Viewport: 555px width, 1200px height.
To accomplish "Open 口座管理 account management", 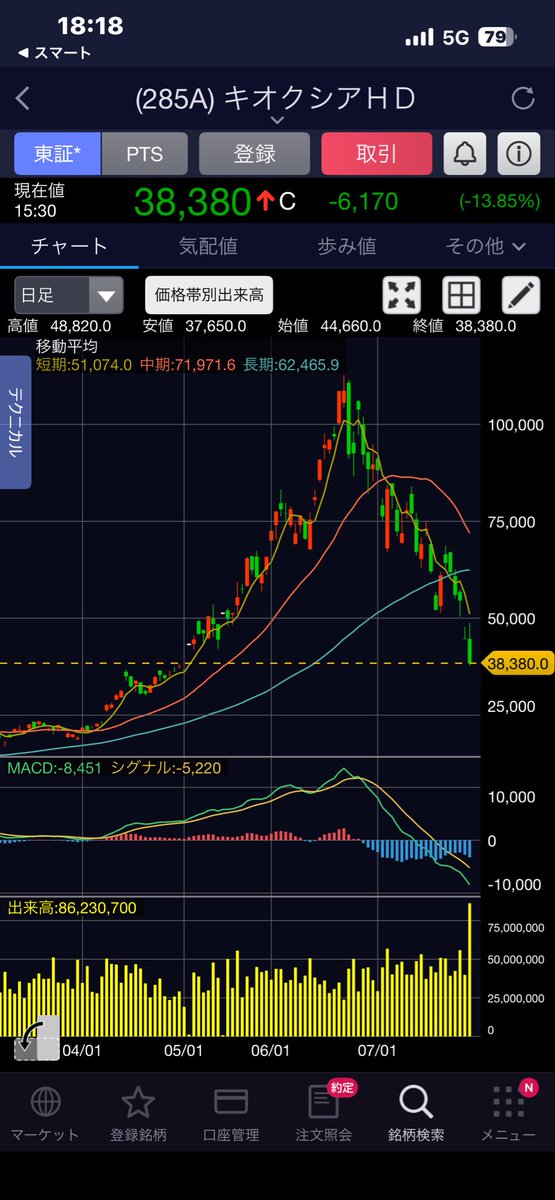I will click(x=231, y=1113).
